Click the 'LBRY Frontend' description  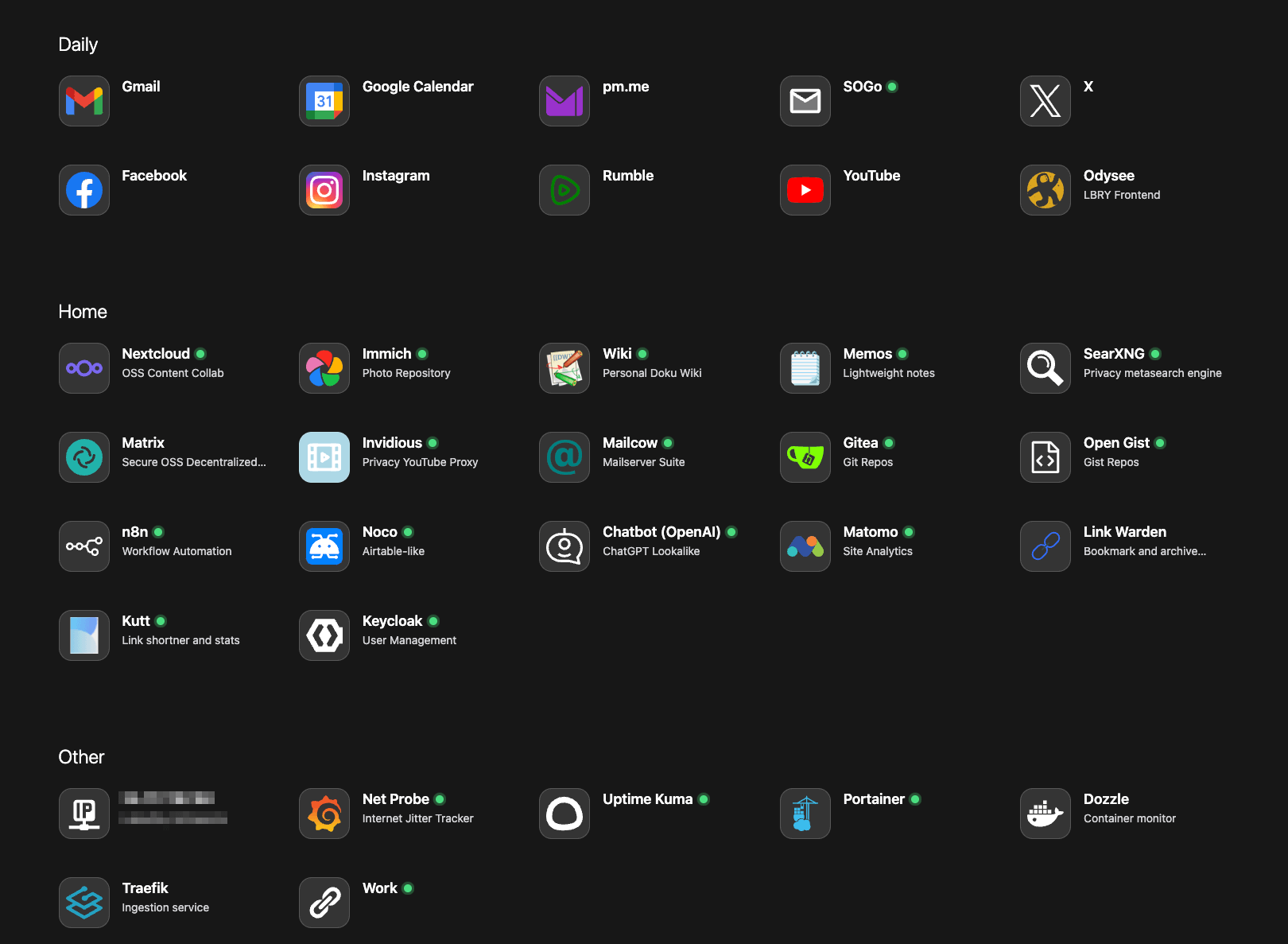pyautogui.click(x=1122, y=195)
